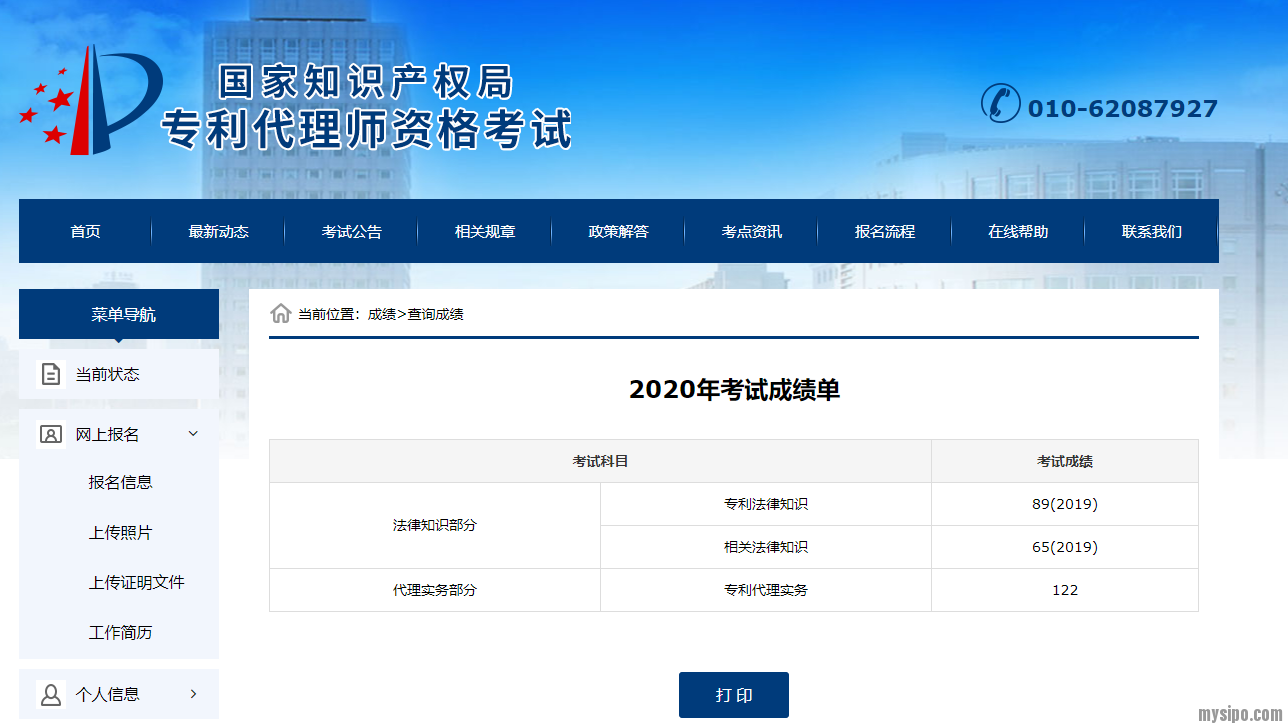Image resolution: width=1288 pixels, height=728 pixels.
Task: Open 上传证明文件 in the sidebar
Action: click(x=136, y=582)
